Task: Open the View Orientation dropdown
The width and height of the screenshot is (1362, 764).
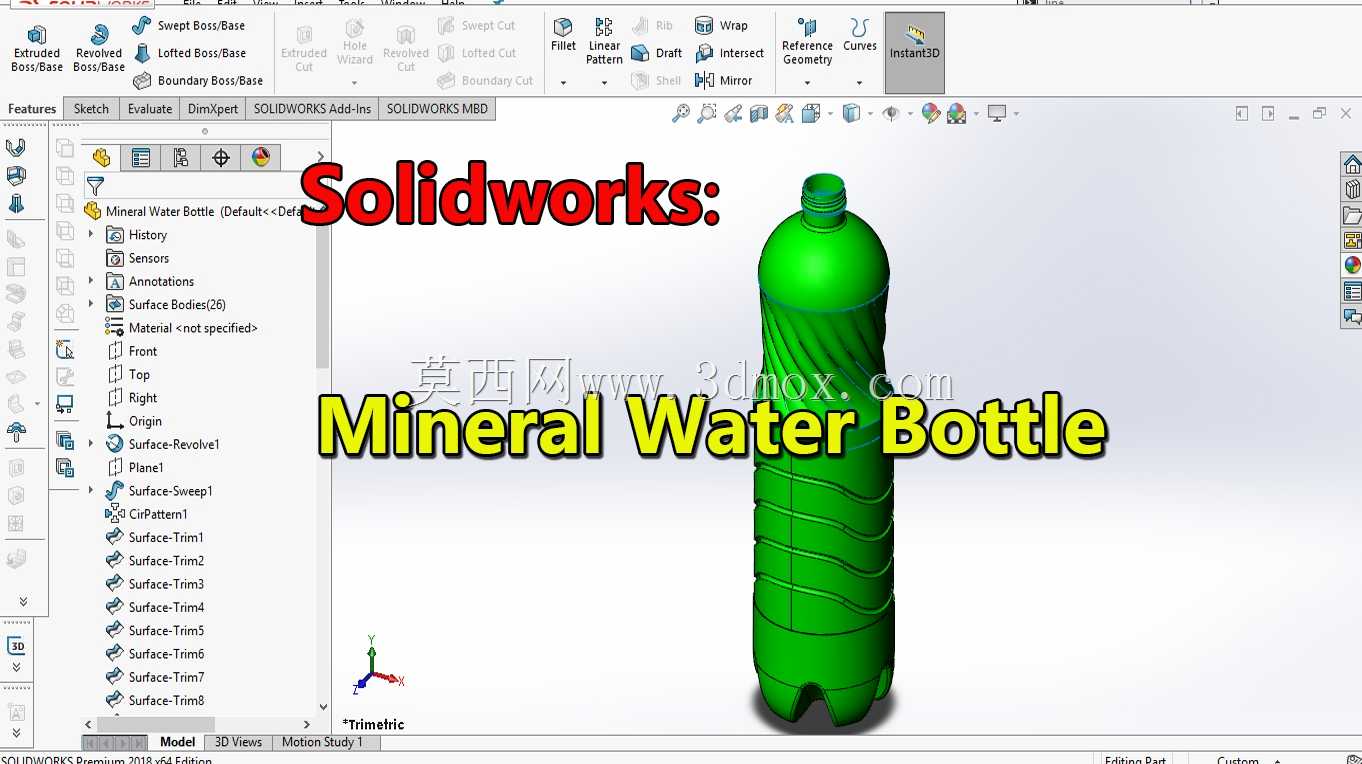Action: tap(830, 114)
